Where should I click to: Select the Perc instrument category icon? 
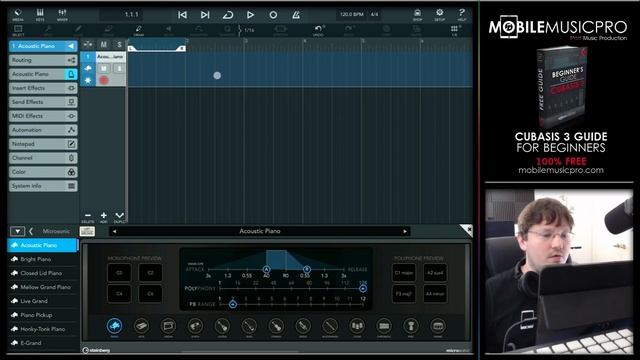pos(411,327)
